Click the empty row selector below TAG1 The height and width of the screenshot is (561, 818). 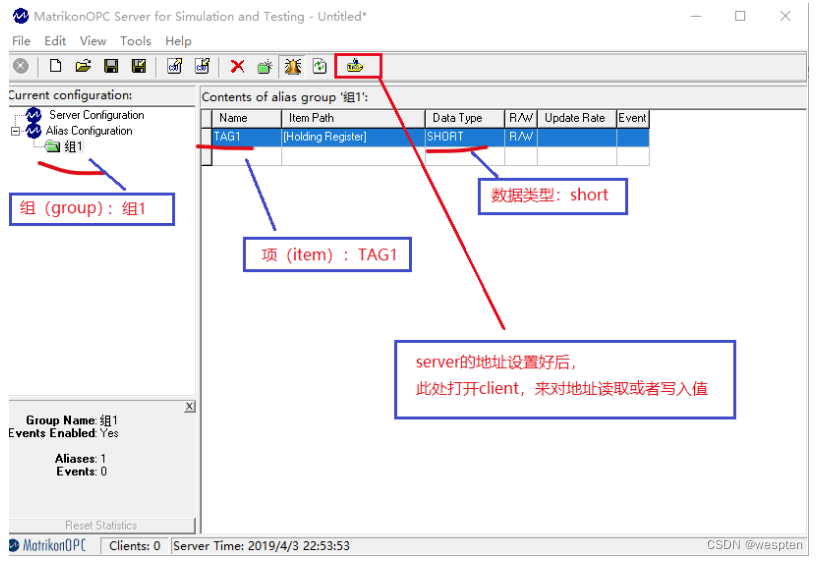pyautogui.click(x=207, y=156)
